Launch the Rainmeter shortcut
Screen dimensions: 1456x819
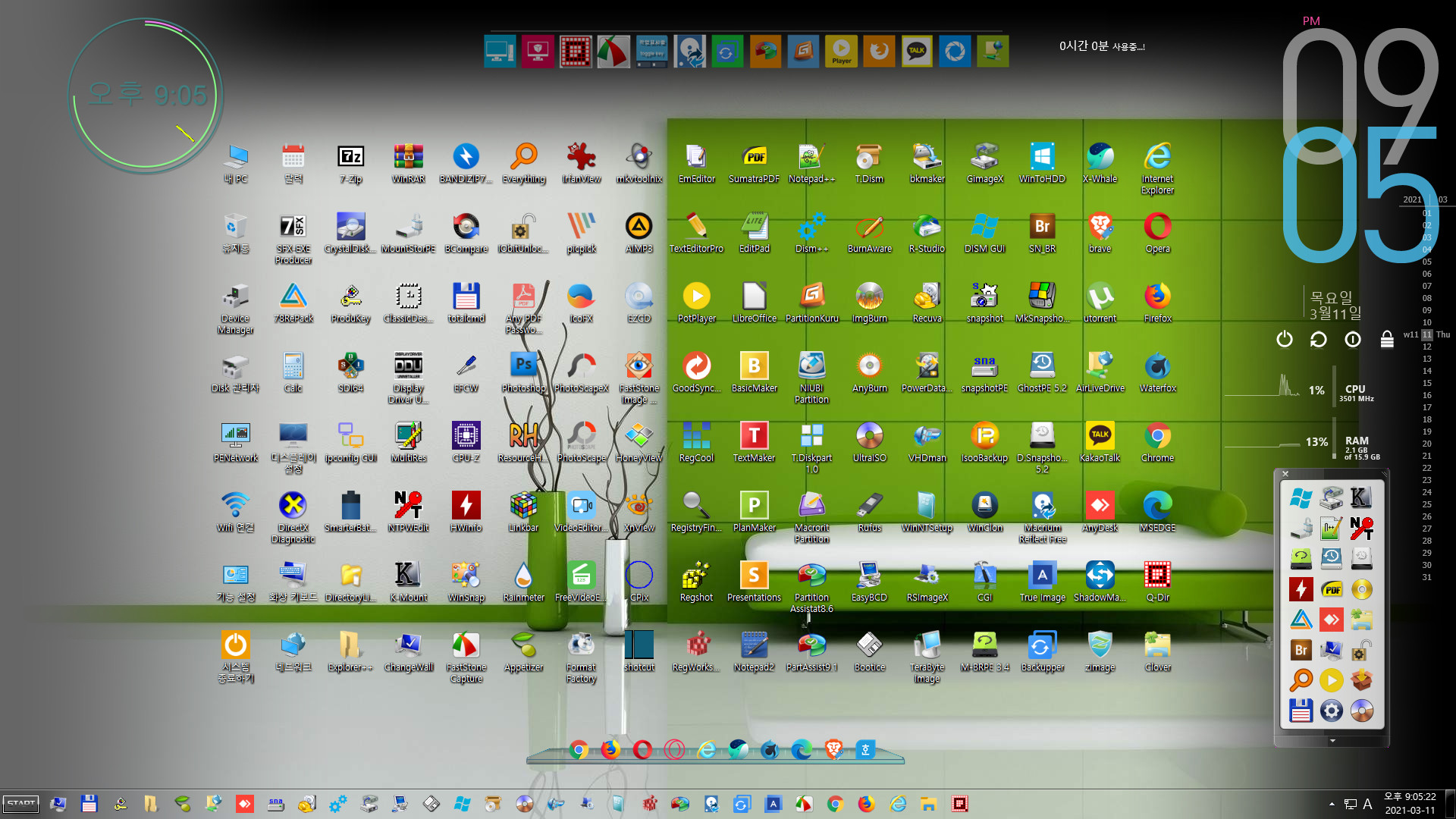pos(523,582)
